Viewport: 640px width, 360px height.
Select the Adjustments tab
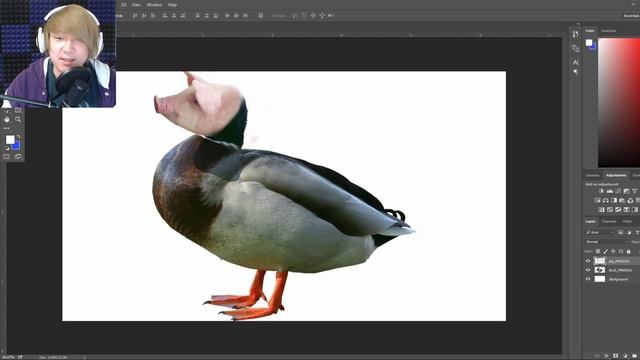616,176
